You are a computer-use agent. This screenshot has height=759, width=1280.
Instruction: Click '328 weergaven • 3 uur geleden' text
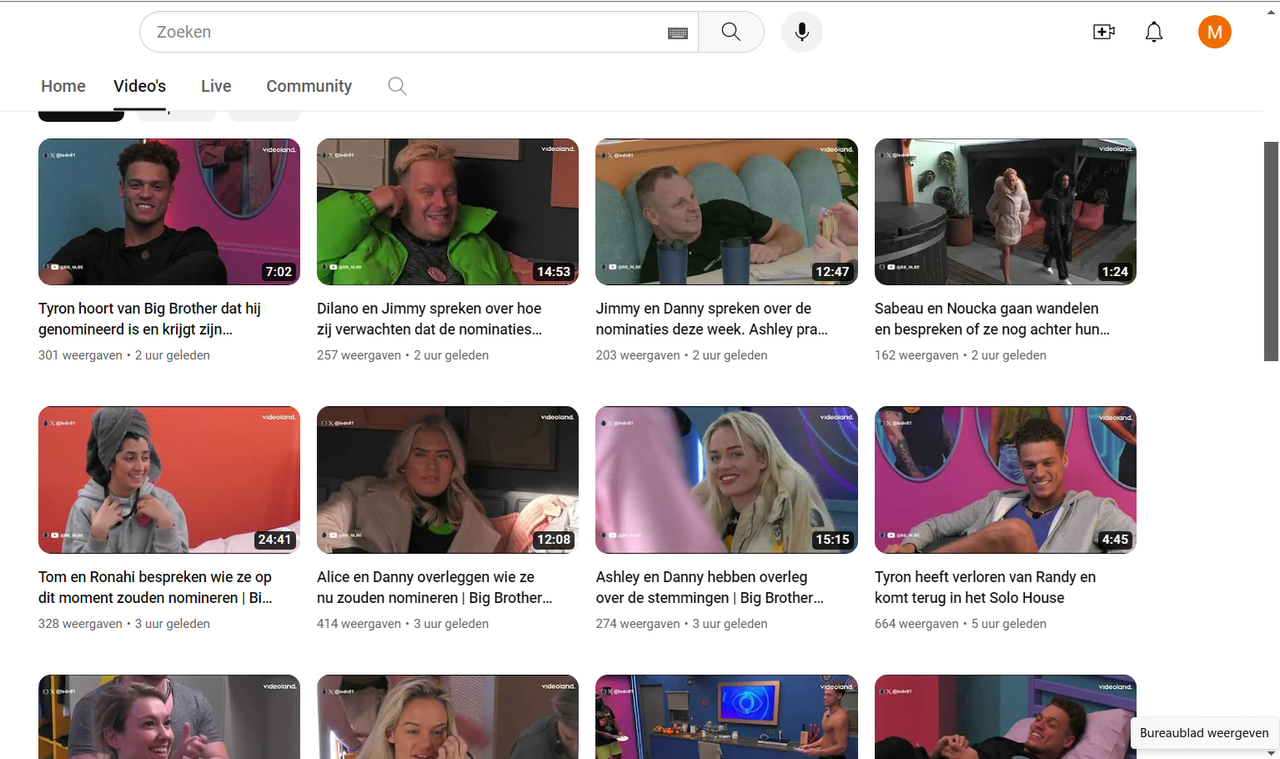coord(124,623)
